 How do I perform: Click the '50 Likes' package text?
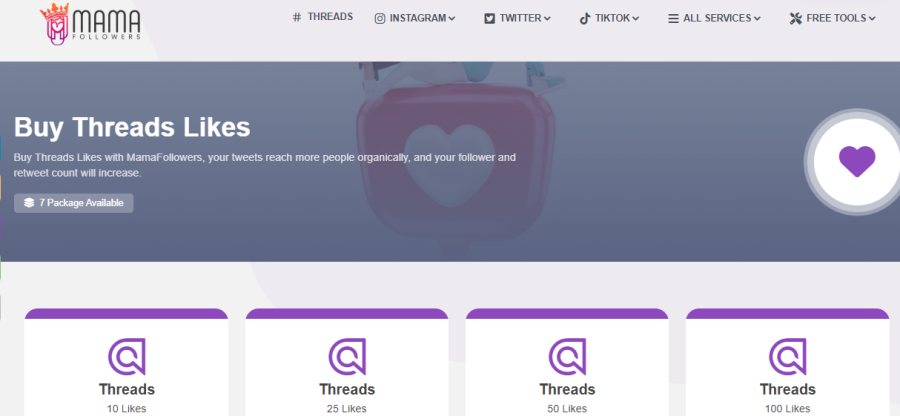(x=568, y=409)
